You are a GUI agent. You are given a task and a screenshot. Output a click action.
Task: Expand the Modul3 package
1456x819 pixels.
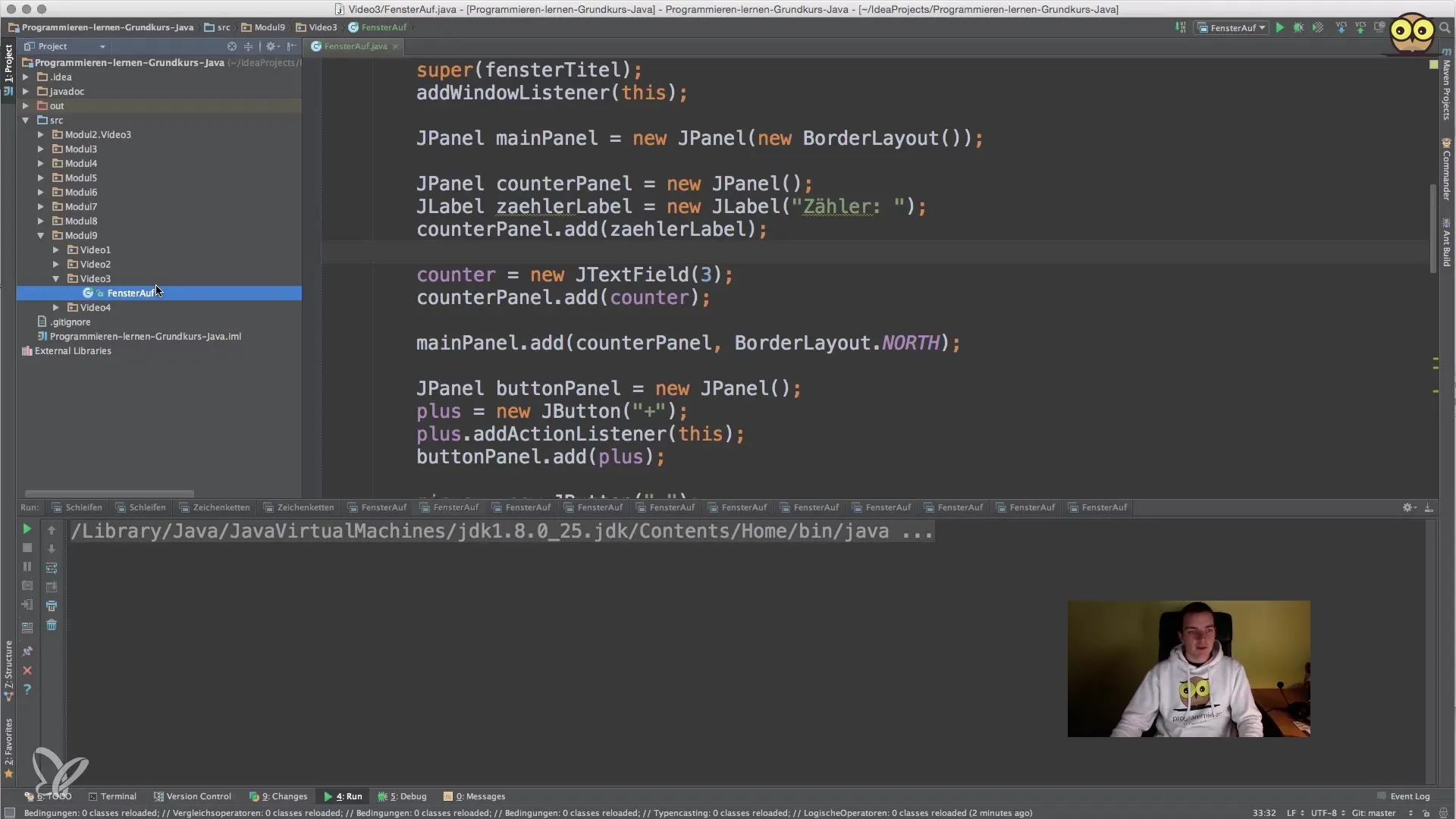pyautogui.click(x=41, y=149)
